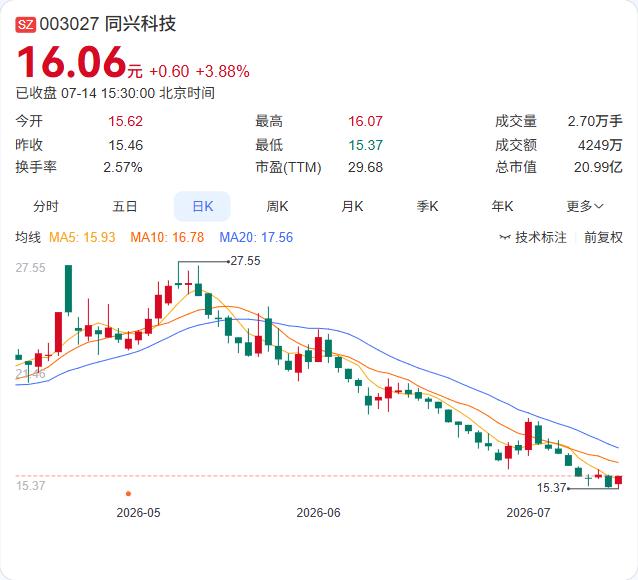Click the 2026-05 date axis label
The image size is (638, 580).
(138, 512)
